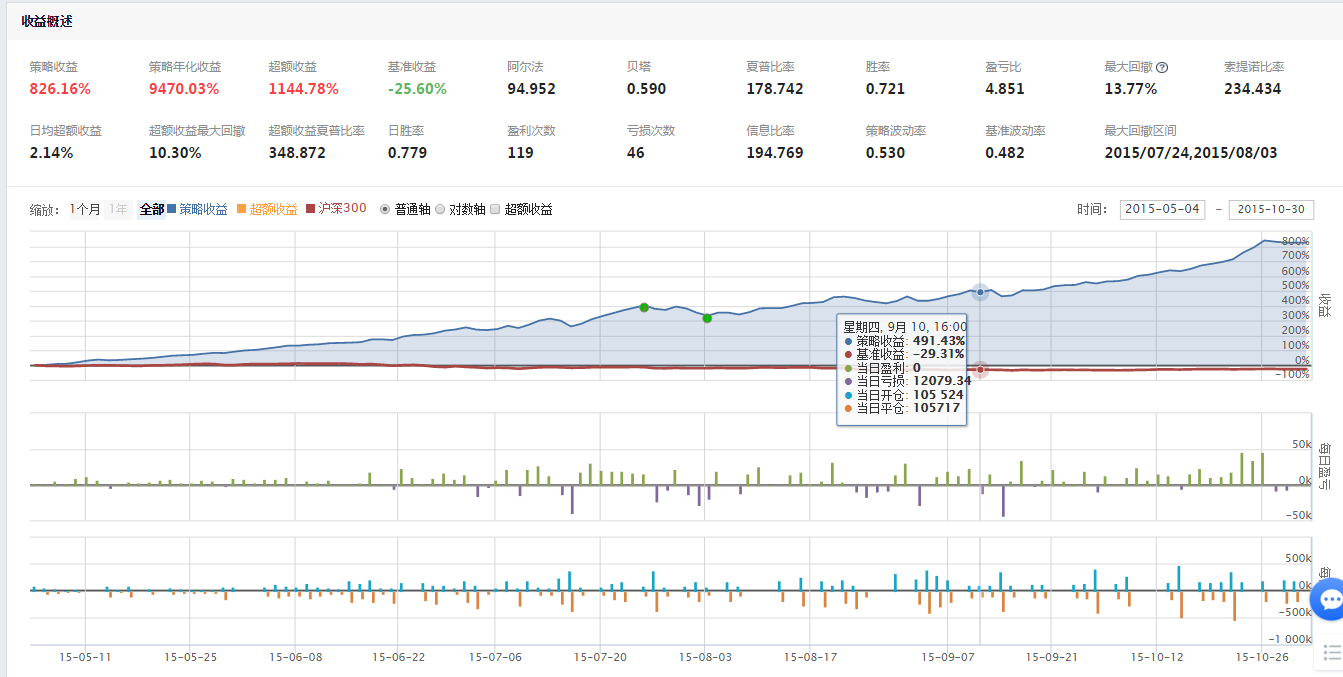Image resolution: width=1343 pixels, height=677 pixels.
Task: Click the green drawdown start marker near 15-07-24
Action: click(x=644, y=307)
